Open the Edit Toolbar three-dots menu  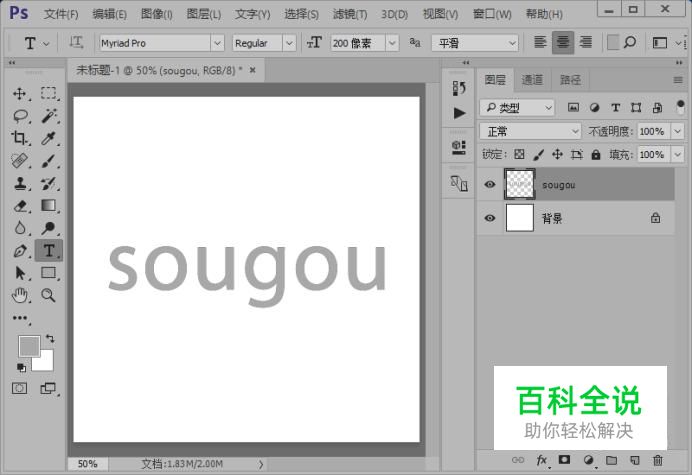20,318
